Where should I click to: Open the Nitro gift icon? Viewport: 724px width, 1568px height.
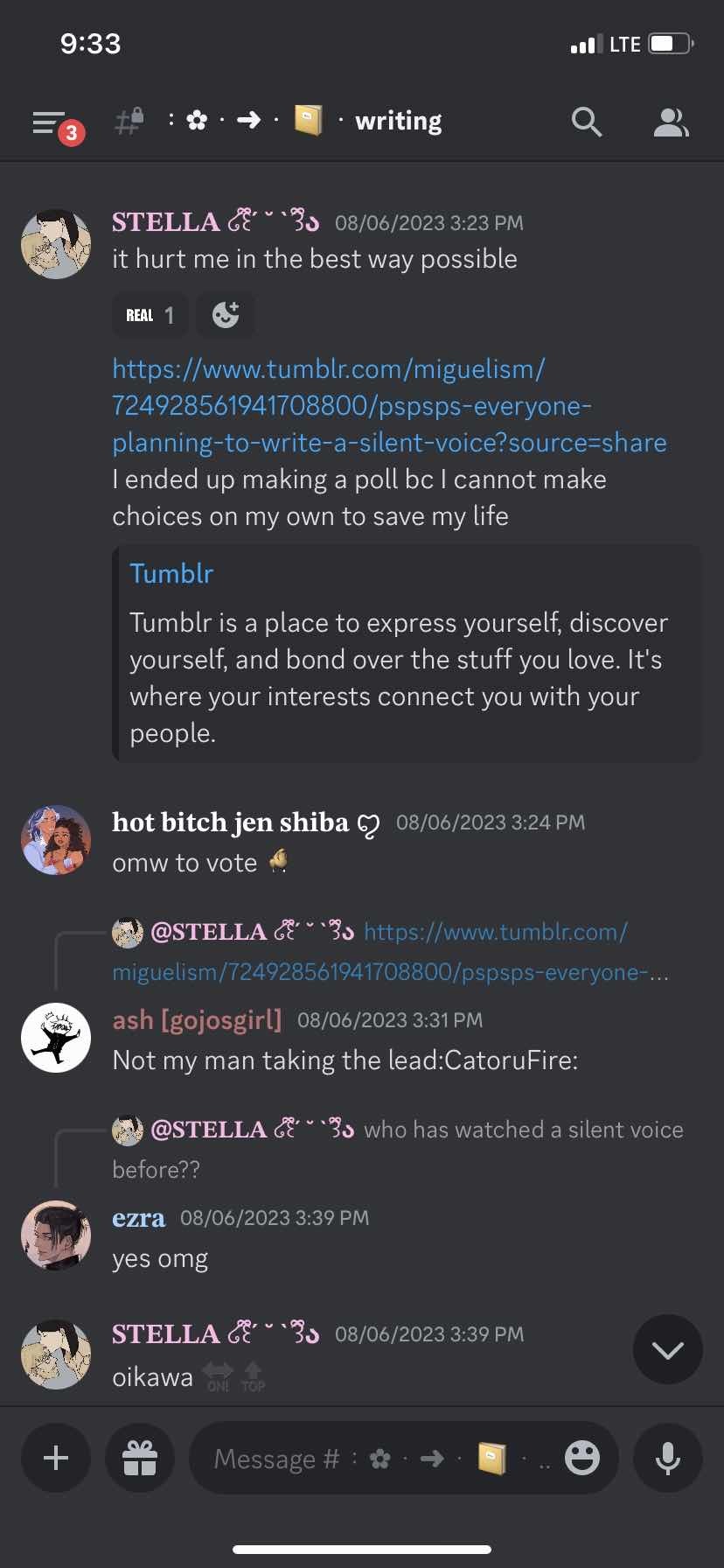click(x=140, y=1458)
